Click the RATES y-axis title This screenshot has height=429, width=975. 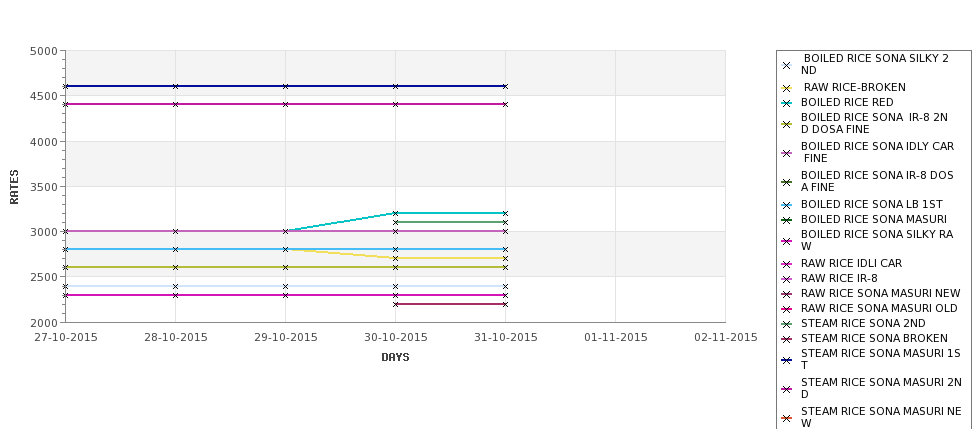(14, 187)
